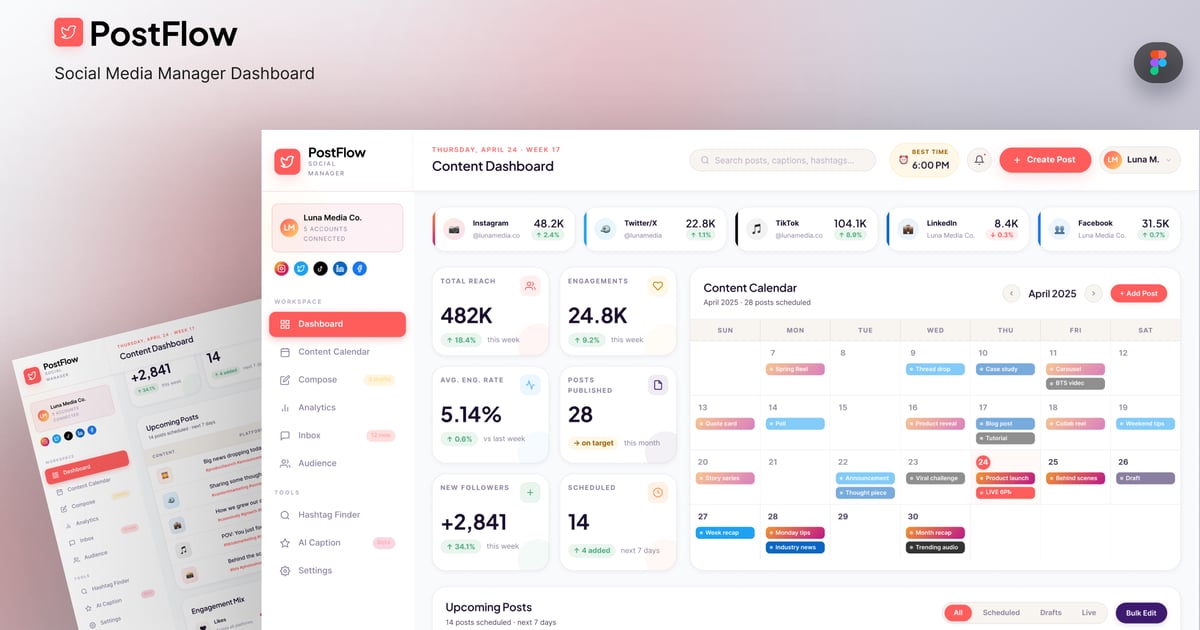
Task: Click the on target badge in Posts Published
Action: pyautogui.click(x=593, y=443)
